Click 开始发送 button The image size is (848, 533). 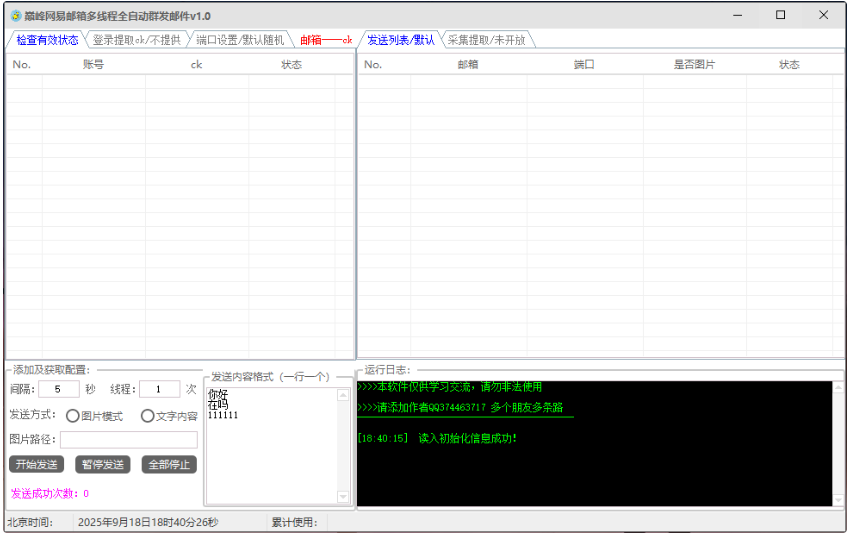click(36, 464)
